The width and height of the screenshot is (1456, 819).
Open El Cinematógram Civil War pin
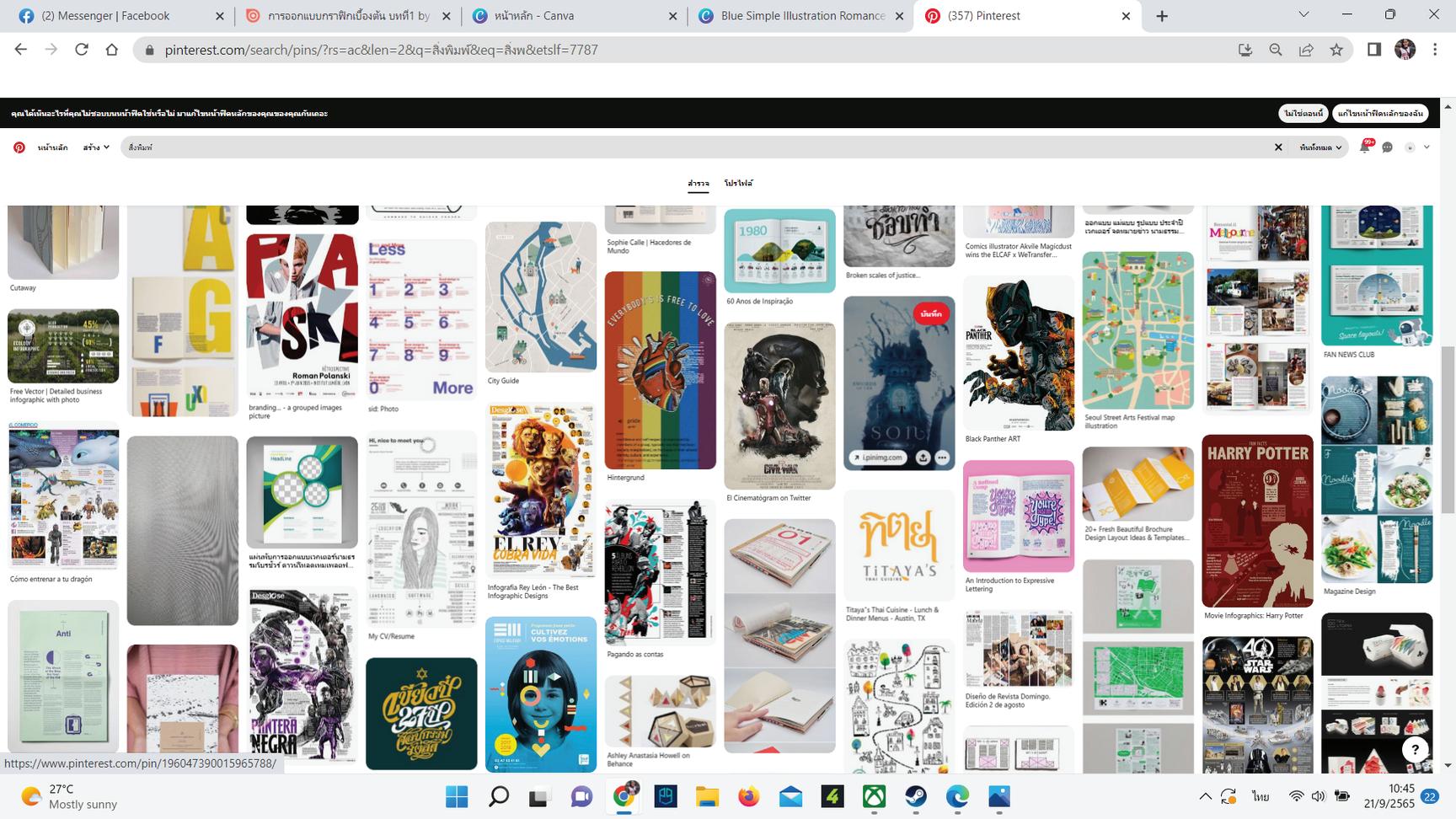pos(779,406)
